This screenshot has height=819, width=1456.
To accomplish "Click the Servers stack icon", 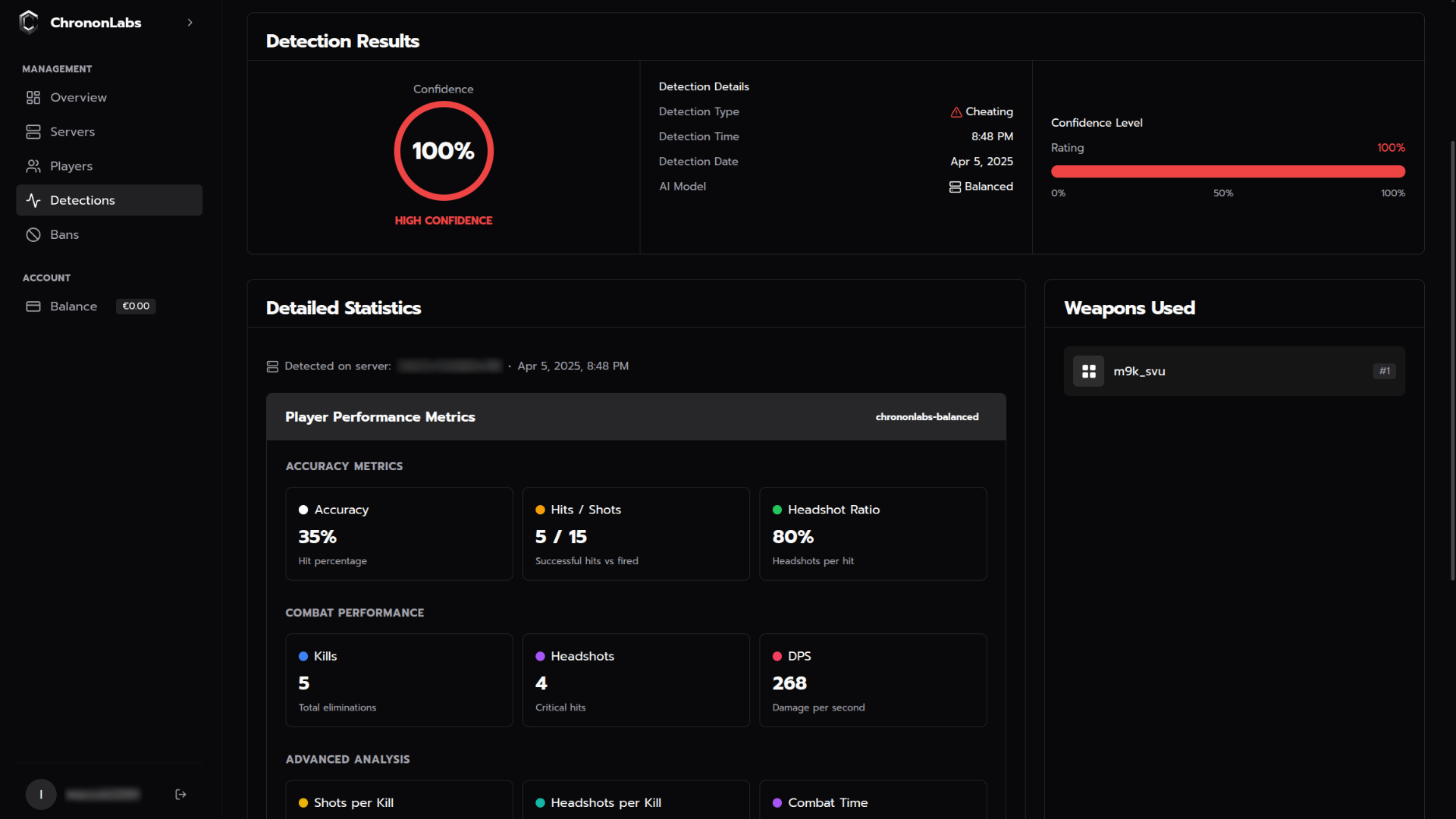I will (x=33, y=131).
